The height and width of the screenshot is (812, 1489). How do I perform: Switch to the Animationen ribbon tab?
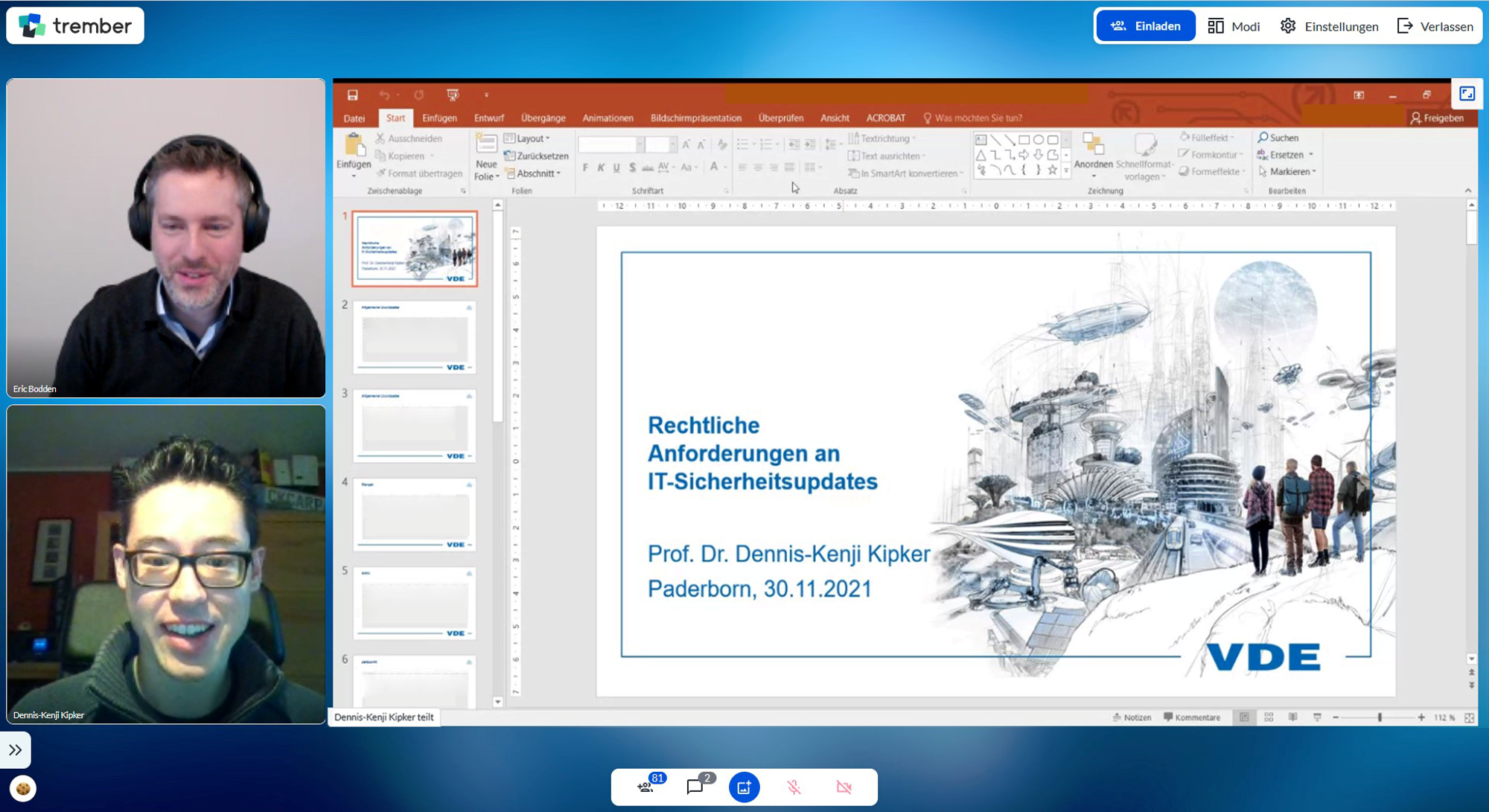coord(608,118)
